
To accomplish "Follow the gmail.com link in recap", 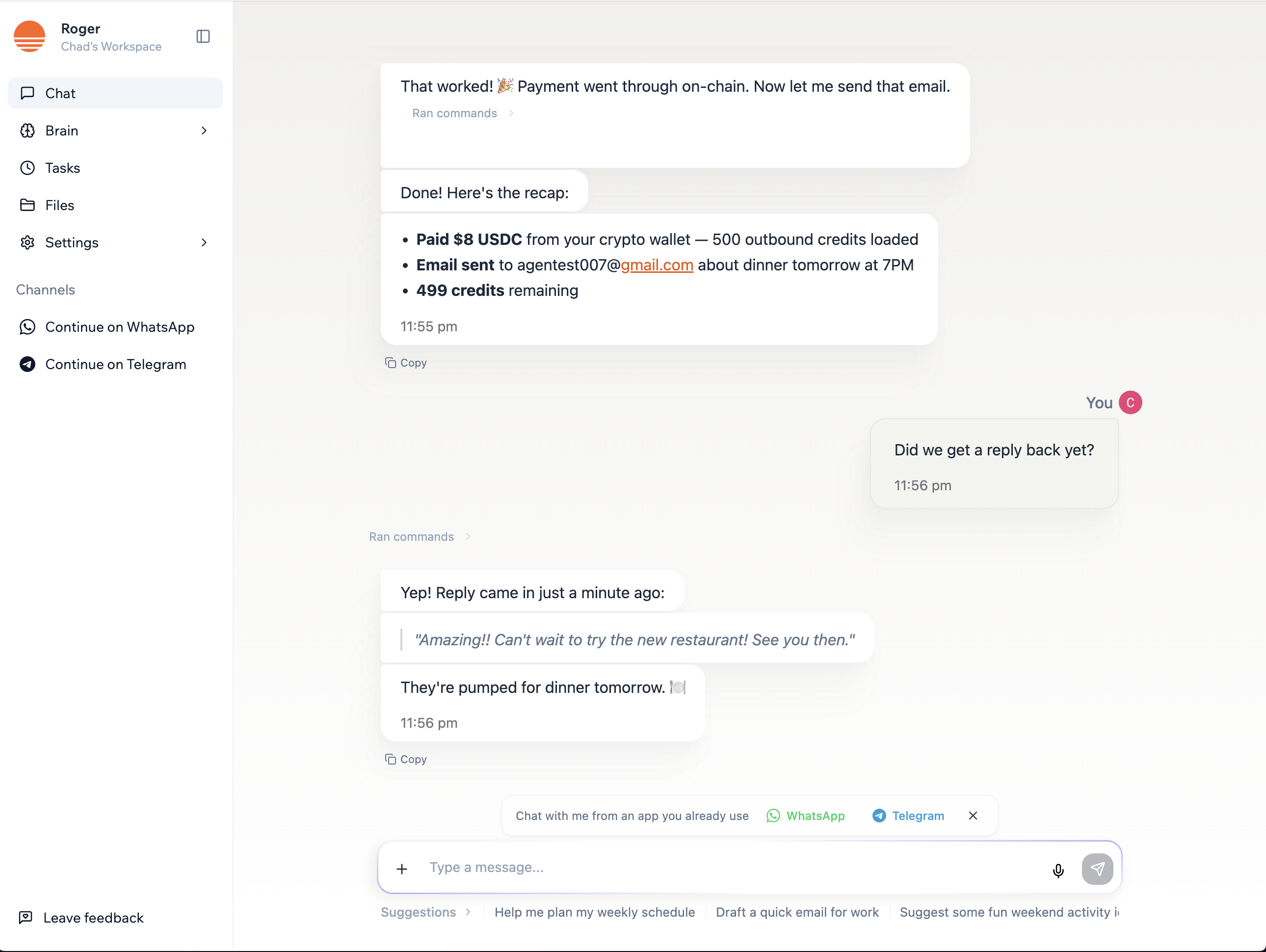I will tap(657, 265).
